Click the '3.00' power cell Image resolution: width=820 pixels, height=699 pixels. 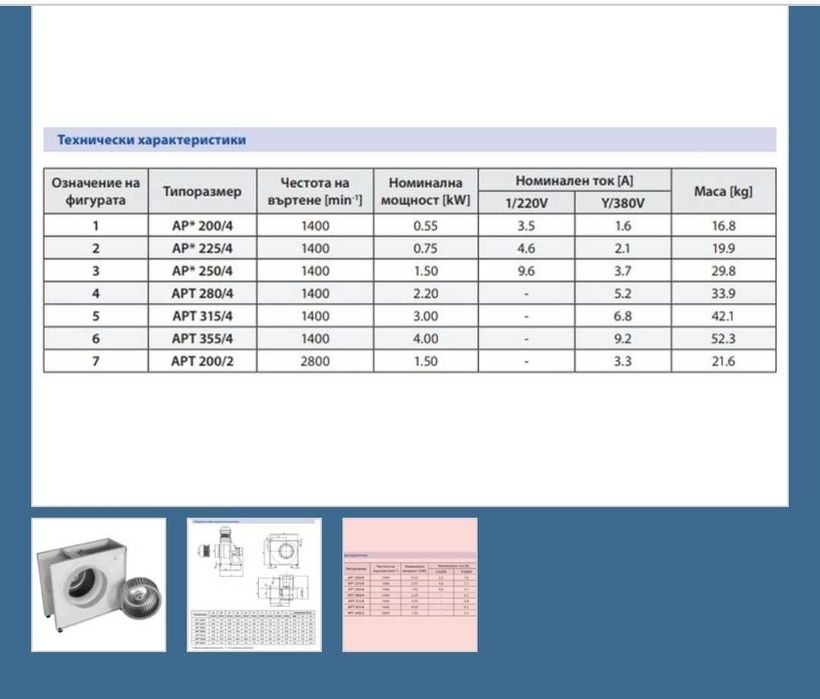tap(426, 316)
